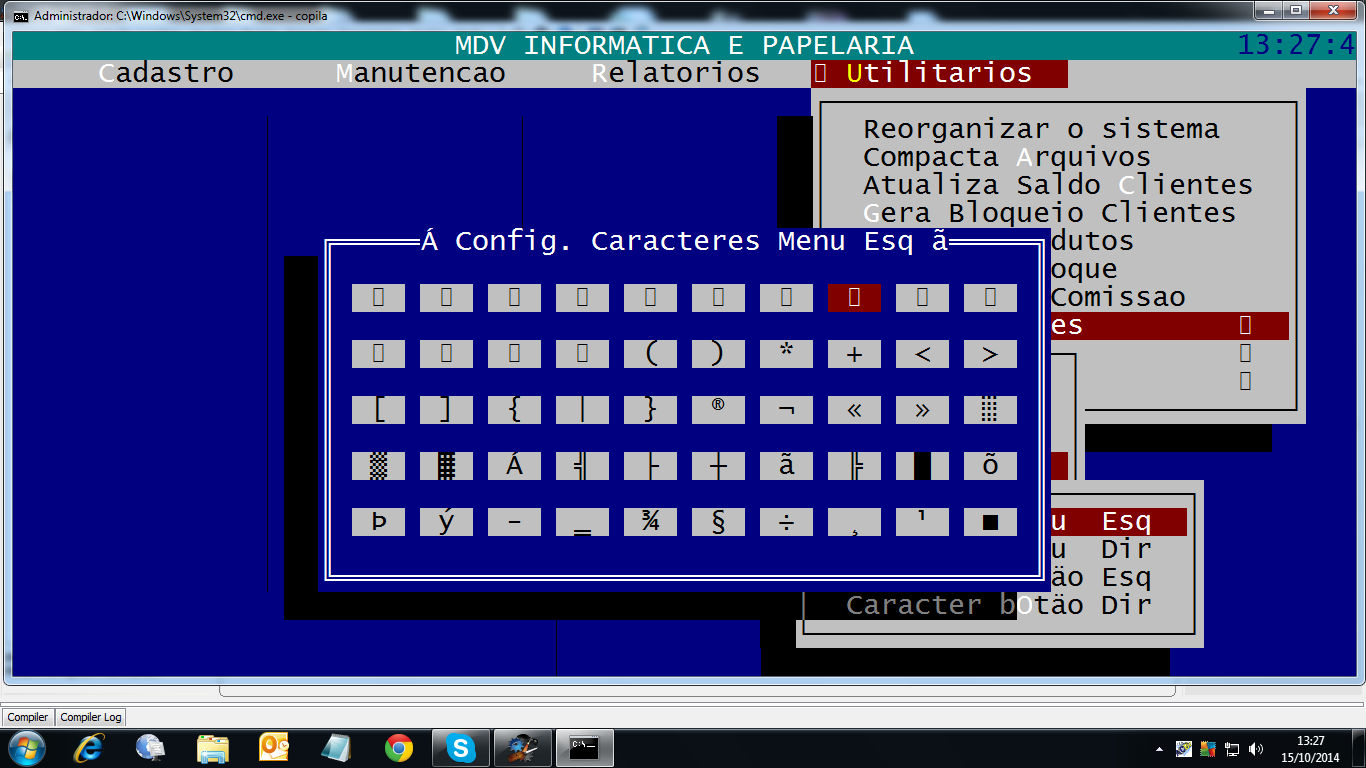Choose the not sign ¬ cell
This screenshot has width=1366, height=768.
[786, 409]
